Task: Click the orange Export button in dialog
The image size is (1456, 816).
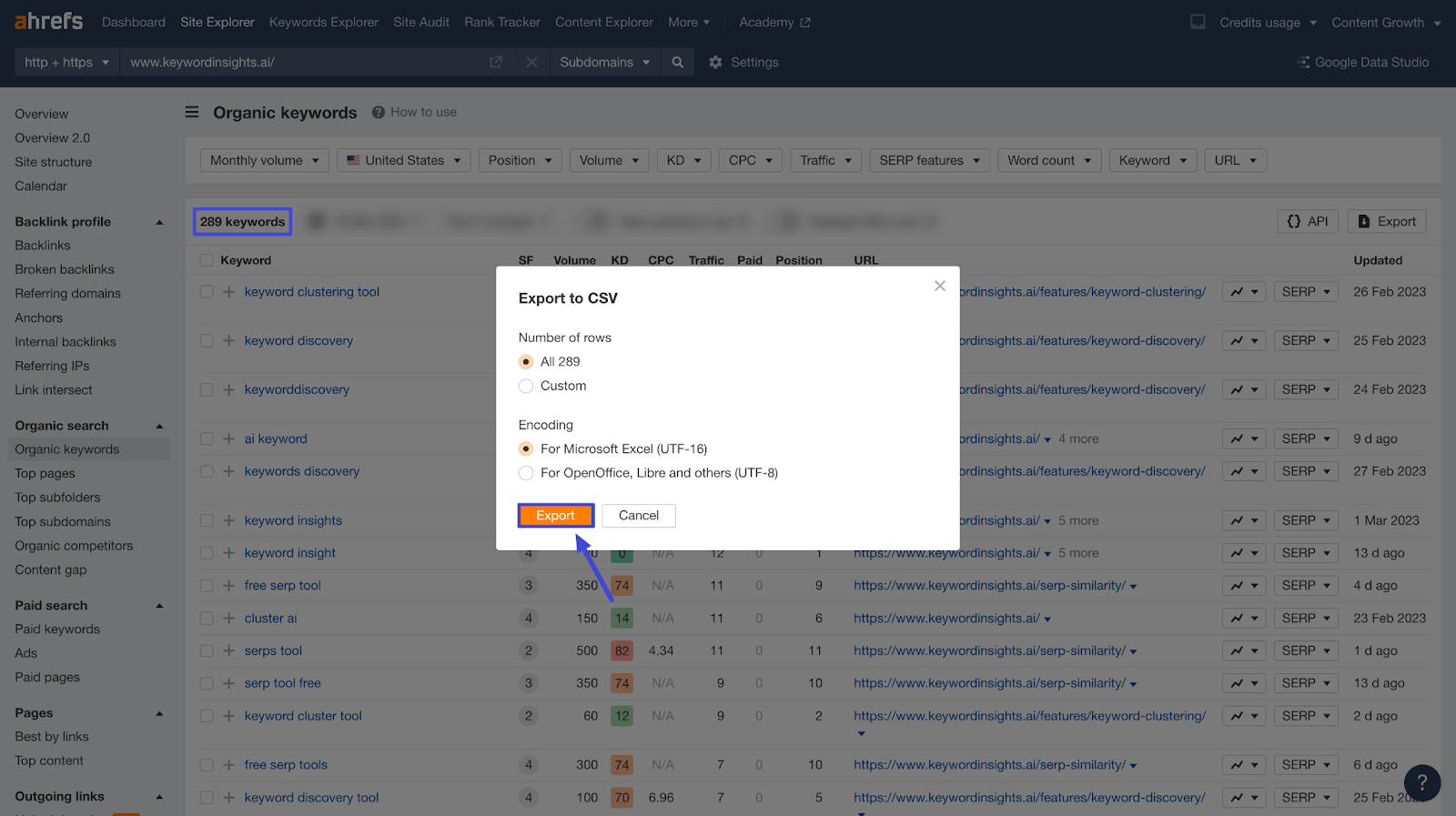Action: tap(556, 516)
